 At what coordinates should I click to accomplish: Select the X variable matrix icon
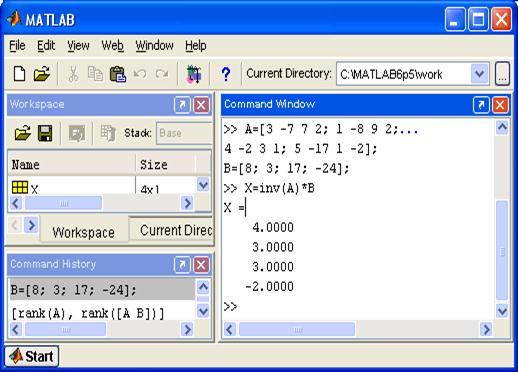[x=20, y=187]
